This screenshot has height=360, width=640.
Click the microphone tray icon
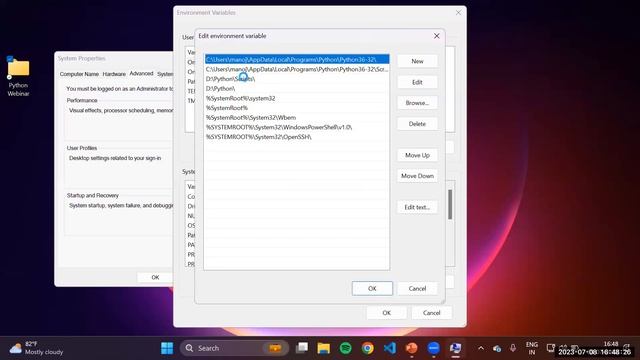point(513,348)
